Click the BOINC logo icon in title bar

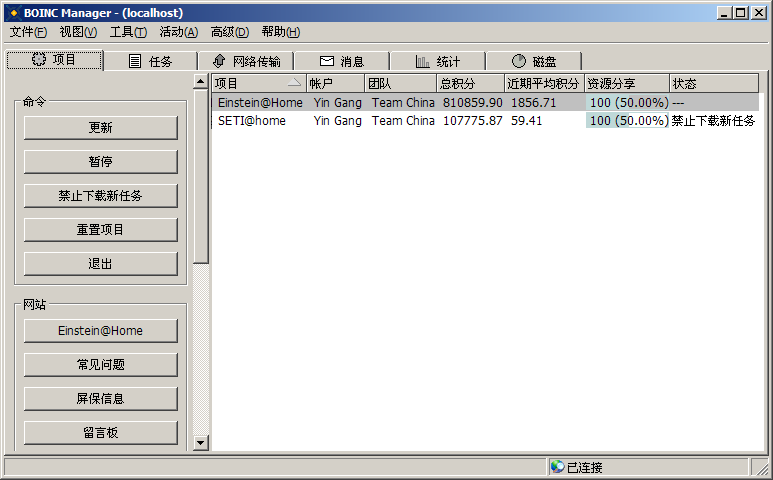14,13
